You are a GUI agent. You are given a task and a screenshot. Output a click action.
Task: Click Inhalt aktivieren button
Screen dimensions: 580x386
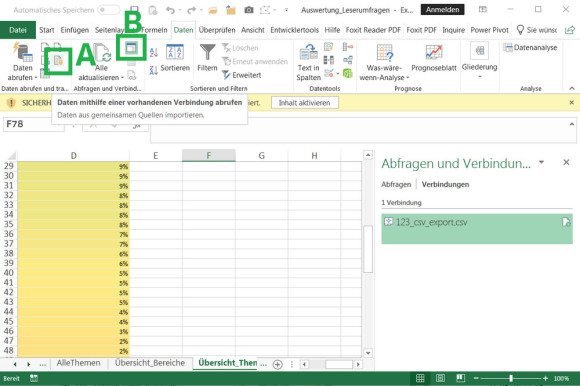(304, 103)
